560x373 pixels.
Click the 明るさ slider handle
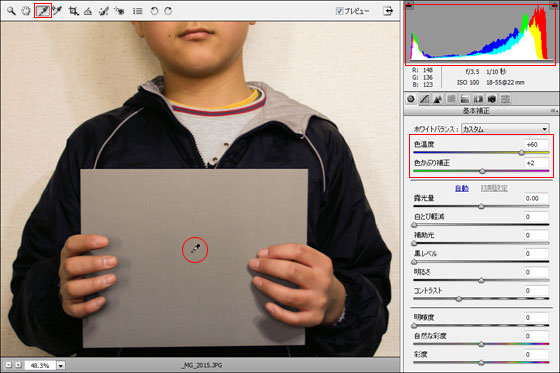pos(481,280)
